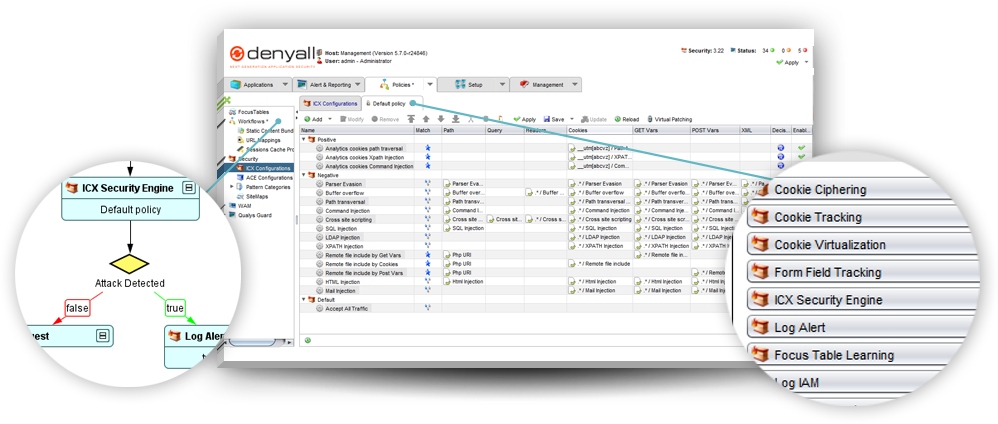The height and width of the screenshot is (424, 998).
Task: Open the Applications tab dropdown arrow
Action: 285,85
